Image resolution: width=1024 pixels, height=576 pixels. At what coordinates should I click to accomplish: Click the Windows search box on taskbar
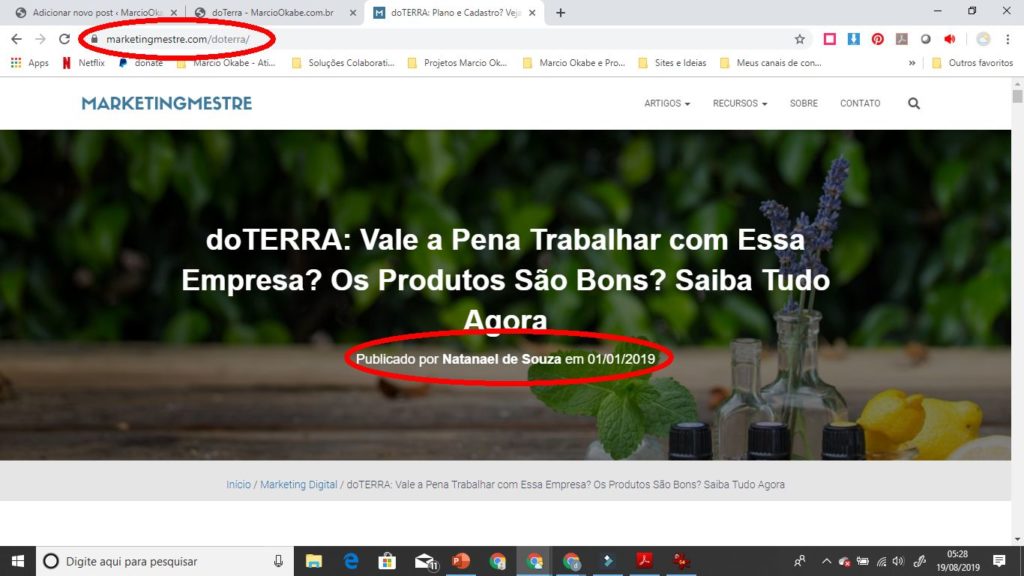point(165,561)
